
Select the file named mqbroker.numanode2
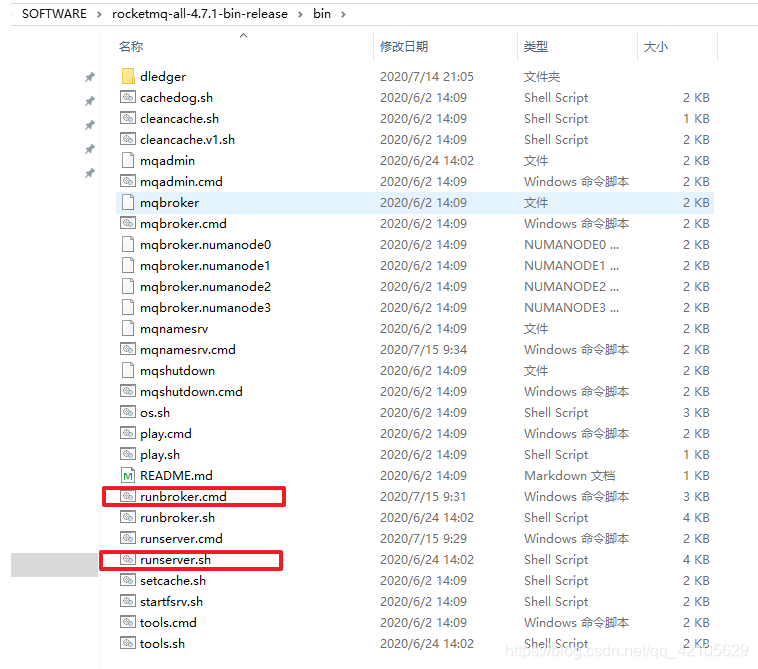coord(205,287)
